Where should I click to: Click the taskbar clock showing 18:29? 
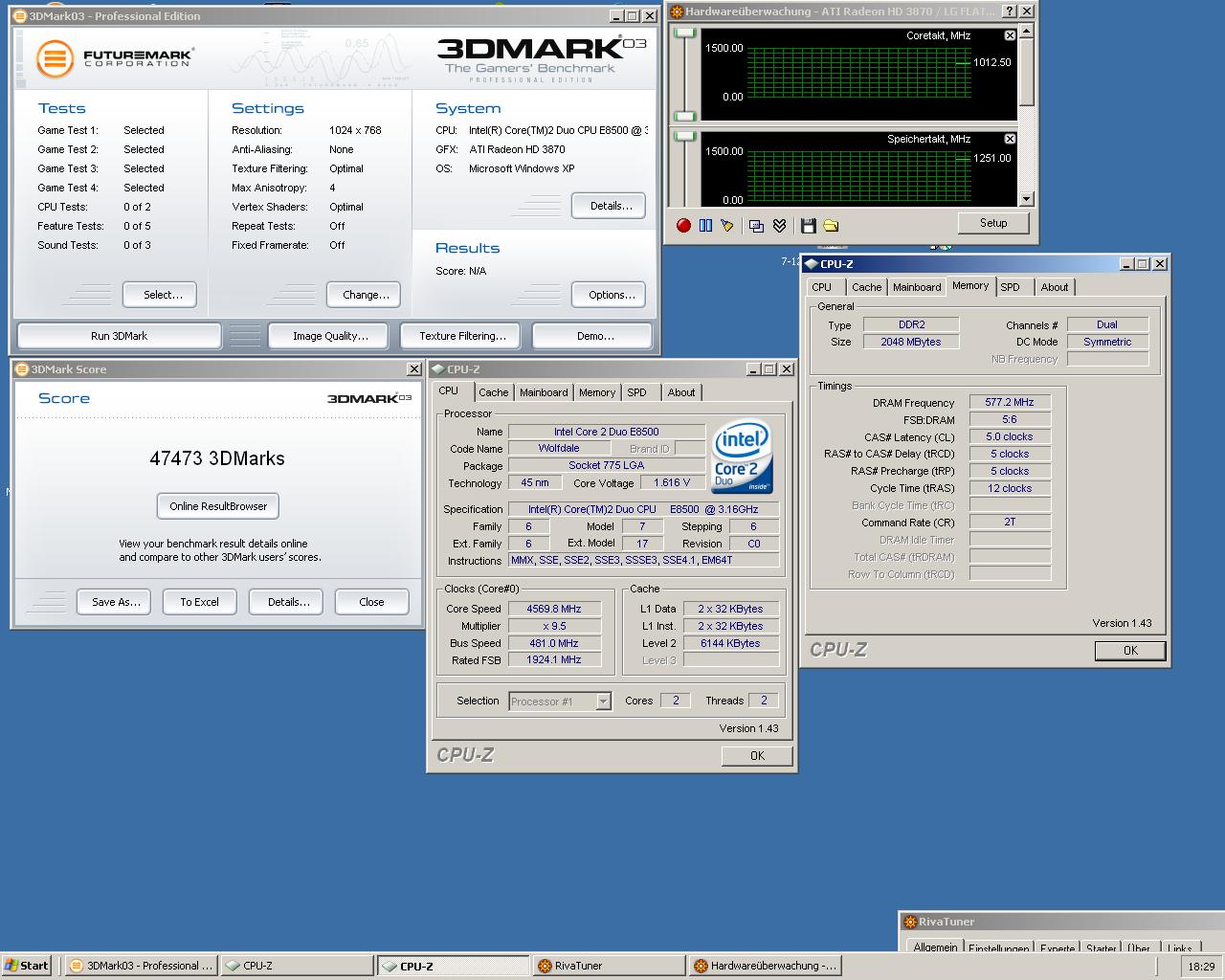coord(1201,967)
